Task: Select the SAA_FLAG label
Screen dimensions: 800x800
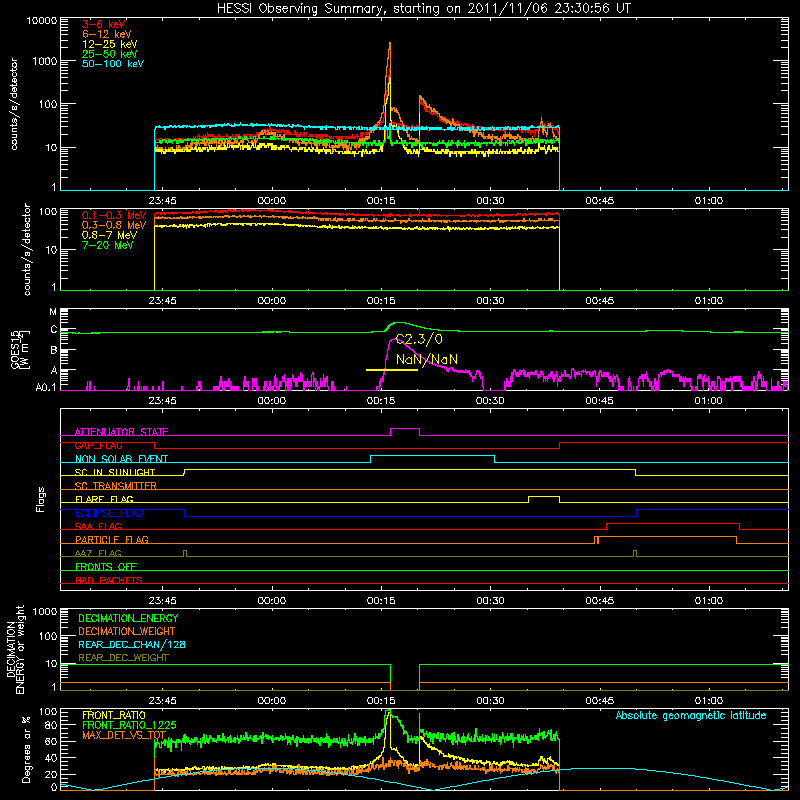Action: 98,526
